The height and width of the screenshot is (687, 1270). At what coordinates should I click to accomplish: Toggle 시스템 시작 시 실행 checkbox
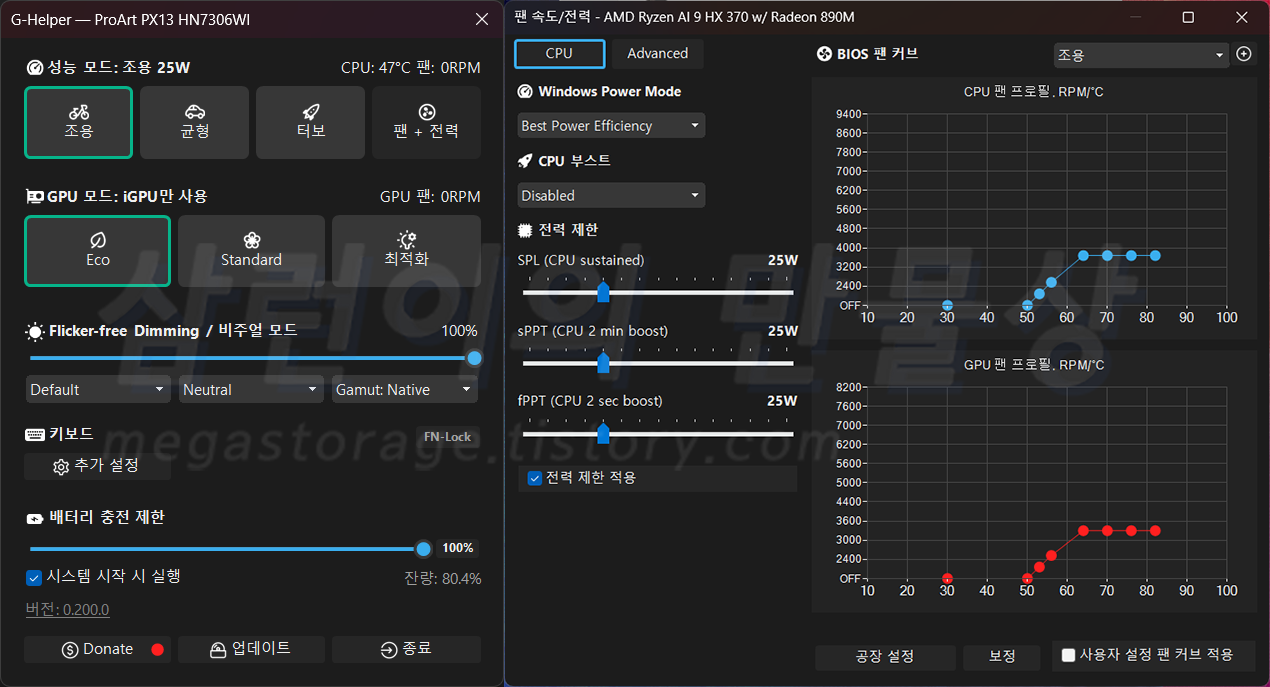[x=34, y=577]
